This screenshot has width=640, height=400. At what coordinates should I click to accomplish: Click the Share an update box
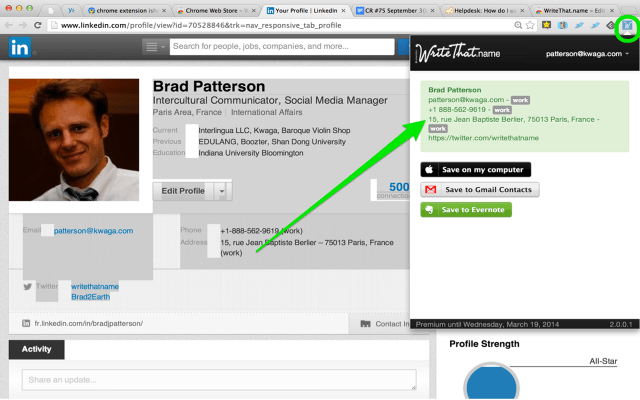[219, 380]
